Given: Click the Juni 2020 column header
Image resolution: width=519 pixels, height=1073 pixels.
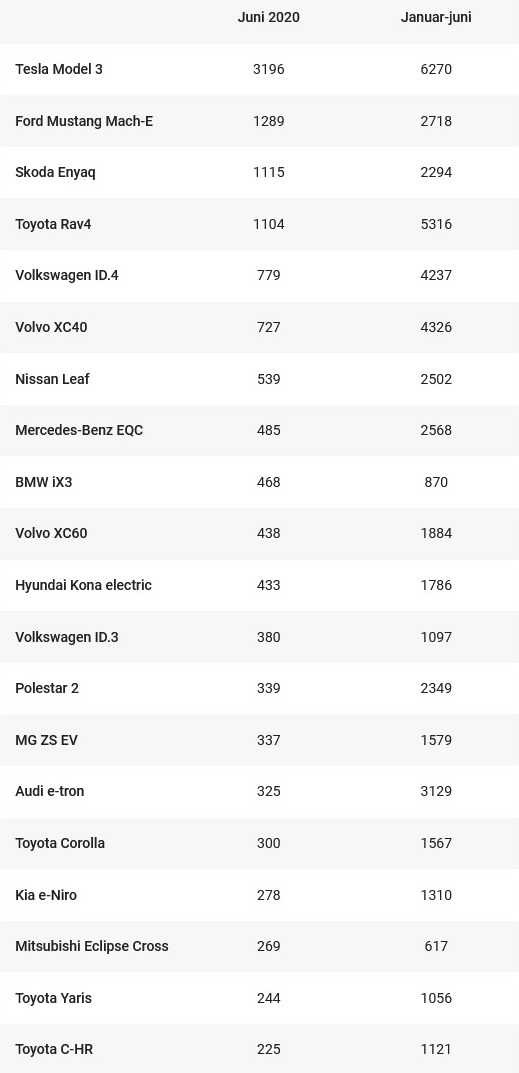Looking at the screenshot, I should [268, 18].
